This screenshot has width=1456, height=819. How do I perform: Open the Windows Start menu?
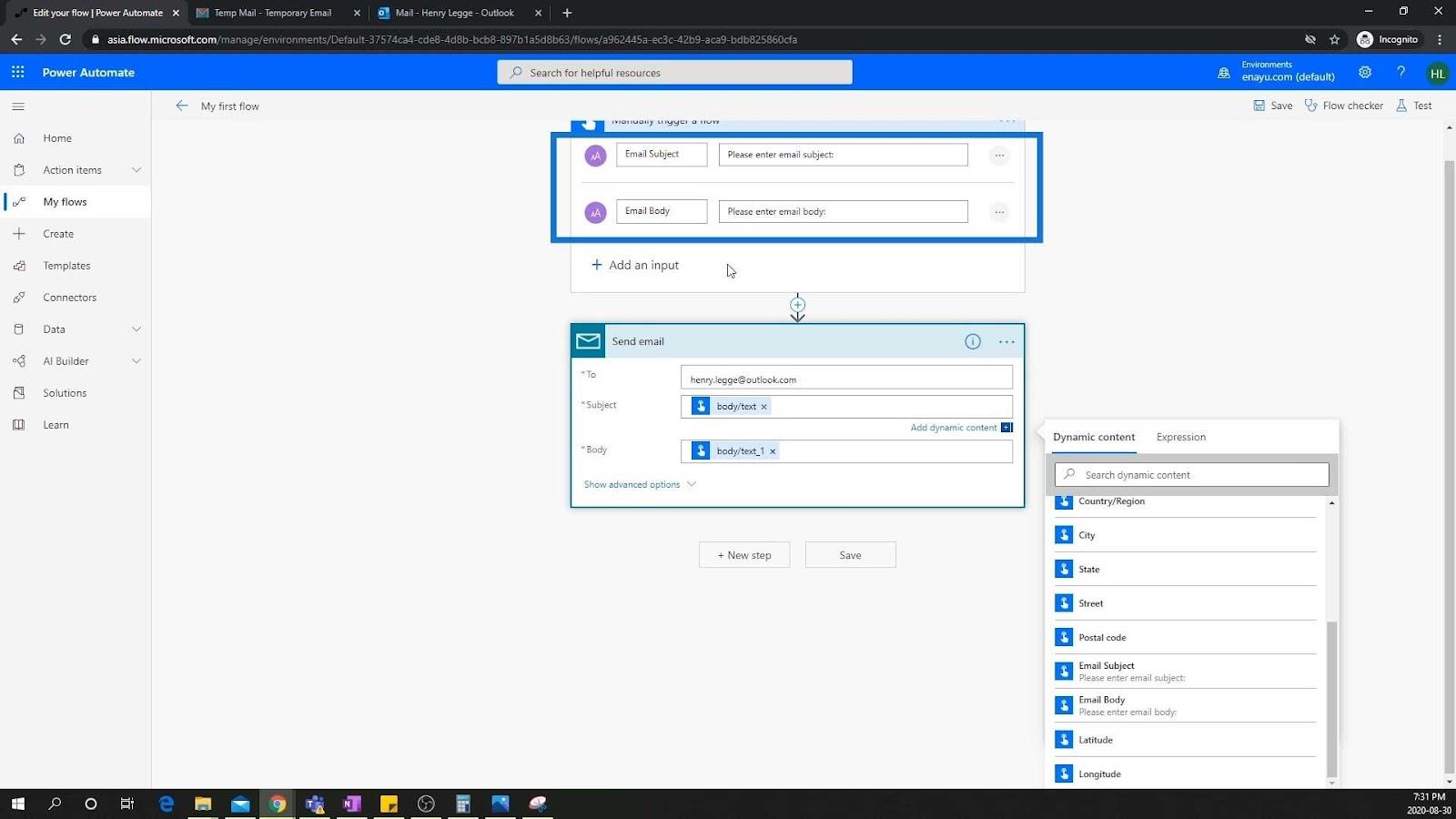click(x=17, y=804)
